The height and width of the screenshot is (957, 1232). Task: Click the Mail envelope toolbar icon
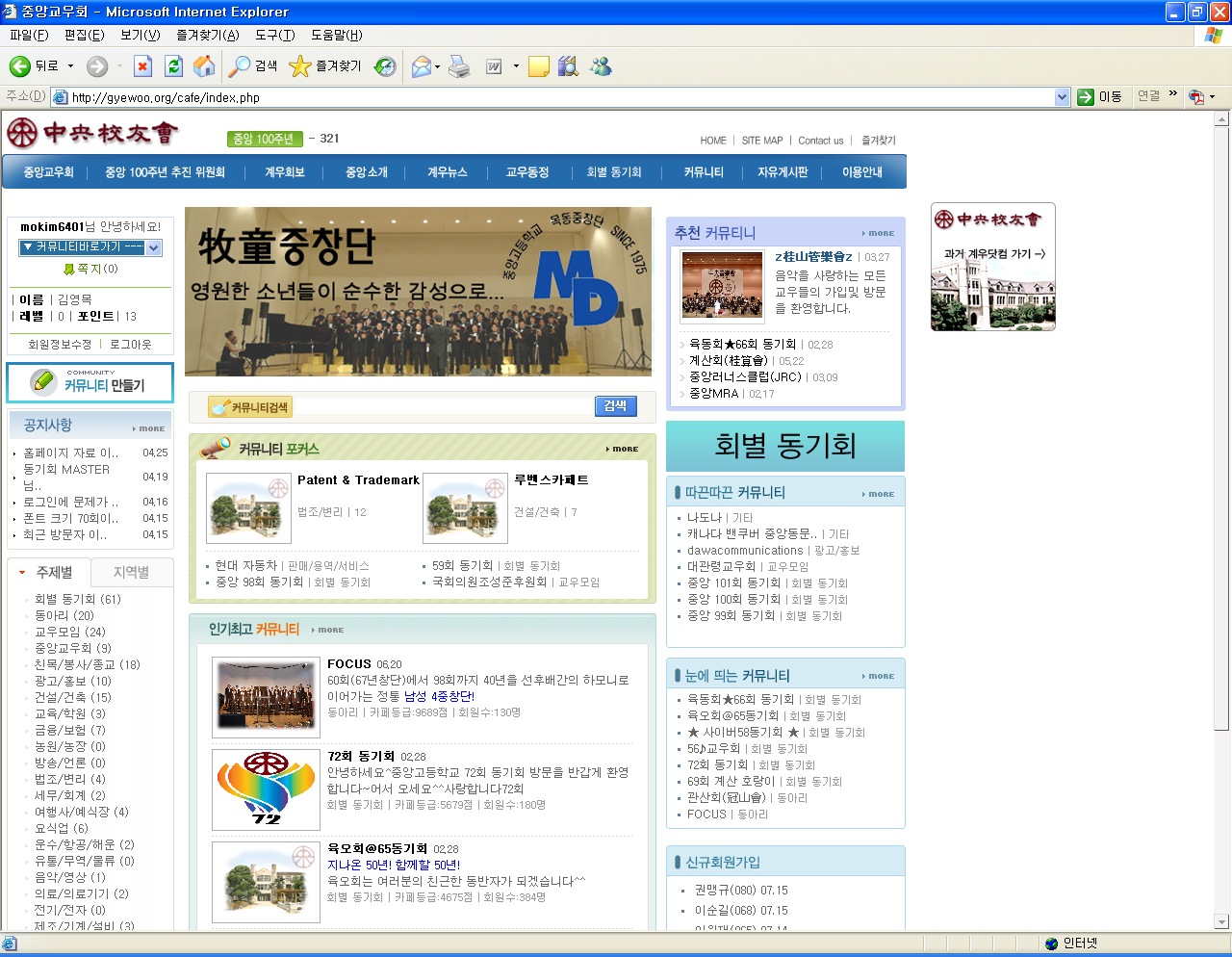tap(421, 66)
